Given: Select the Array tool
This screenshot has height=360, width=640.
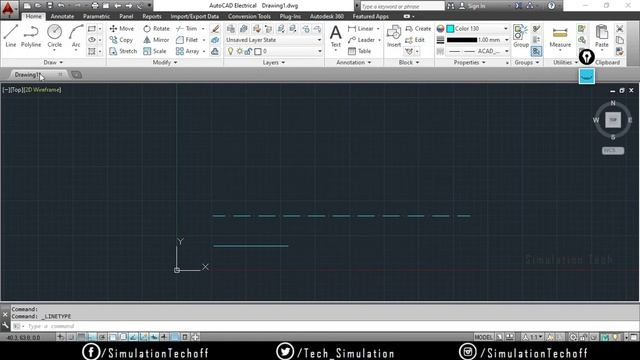Looking at the screenshot, I should coord(187,51).
